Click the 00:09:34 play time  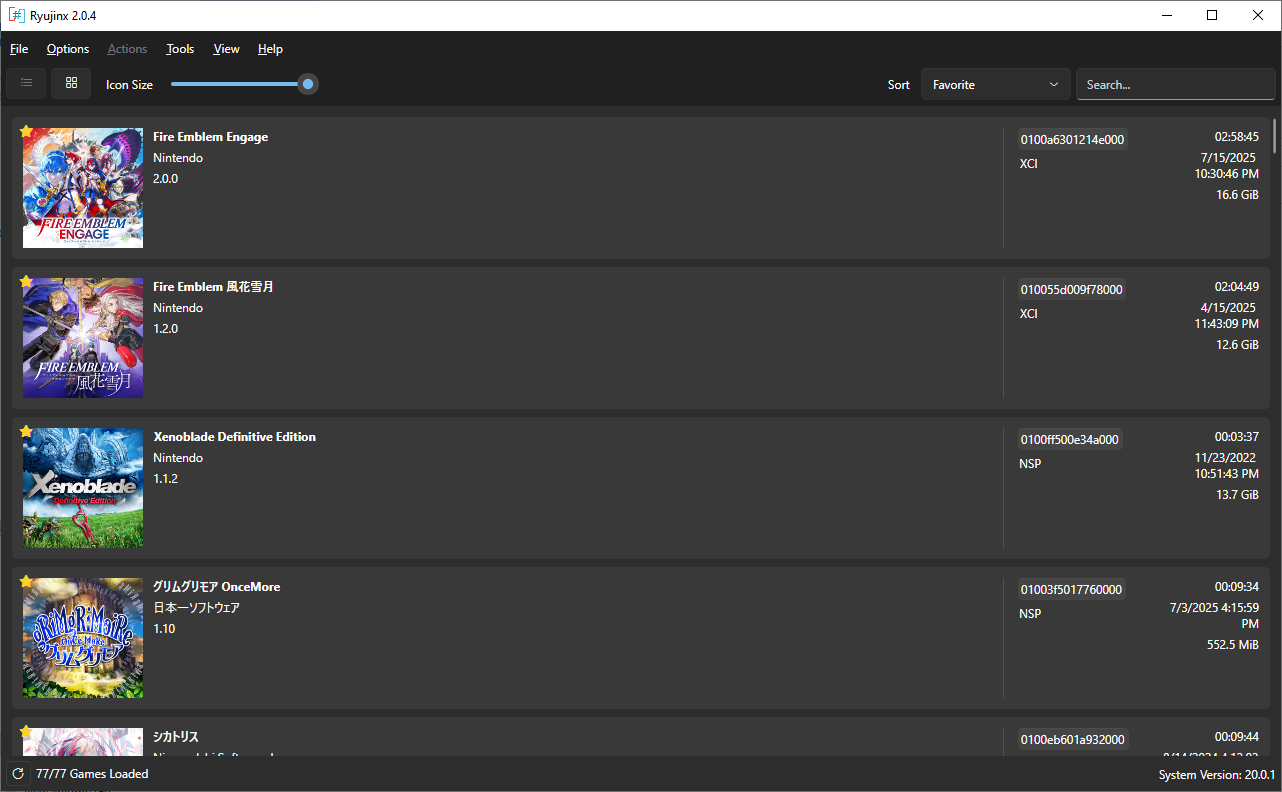click(1237, 587)
